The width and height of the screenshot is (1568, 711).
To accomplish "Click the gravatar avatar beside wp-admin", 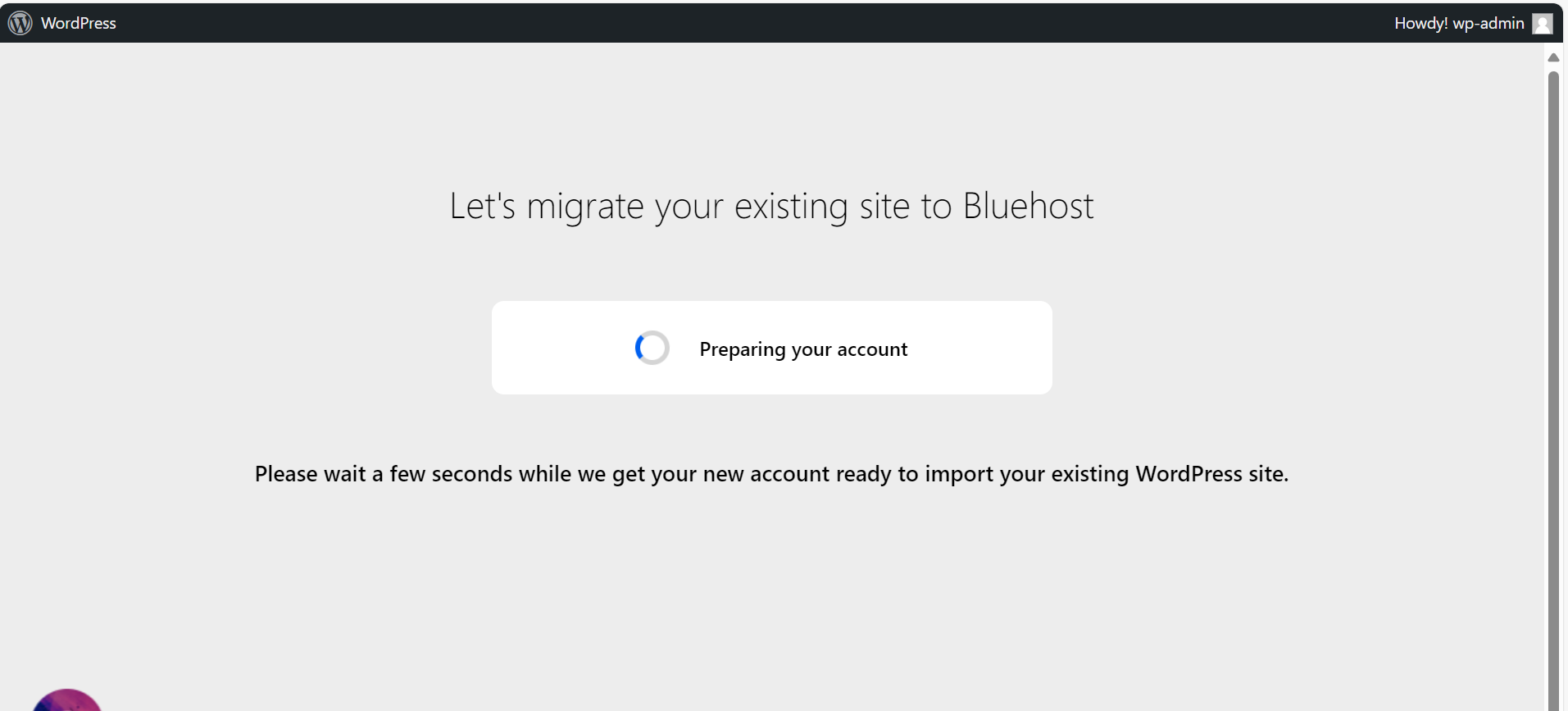I will pyautogui.click(x=1544, y=23).
